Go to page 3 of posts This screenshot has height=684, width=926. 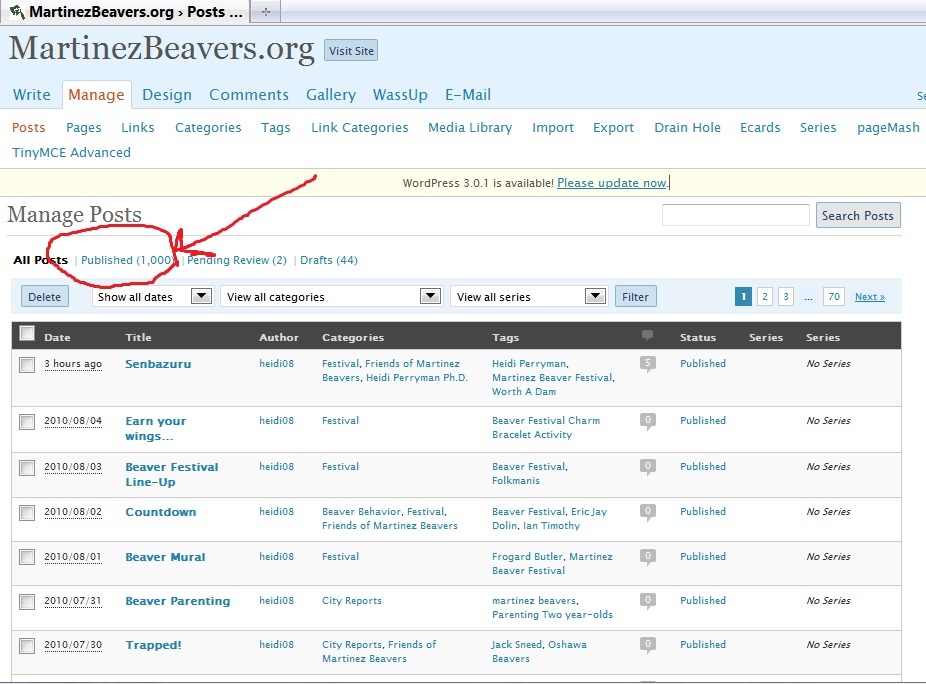785,297
